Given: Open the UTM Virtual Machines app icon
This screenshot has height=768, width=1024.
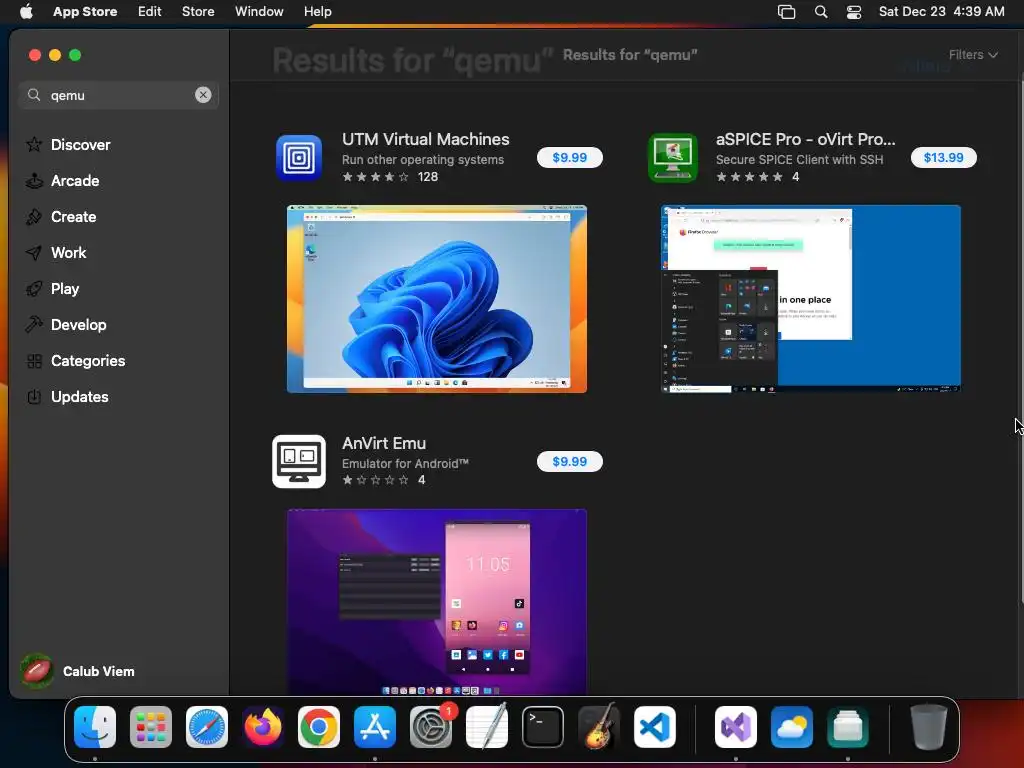Looking at the screenshot, I should tap(298, 157).
